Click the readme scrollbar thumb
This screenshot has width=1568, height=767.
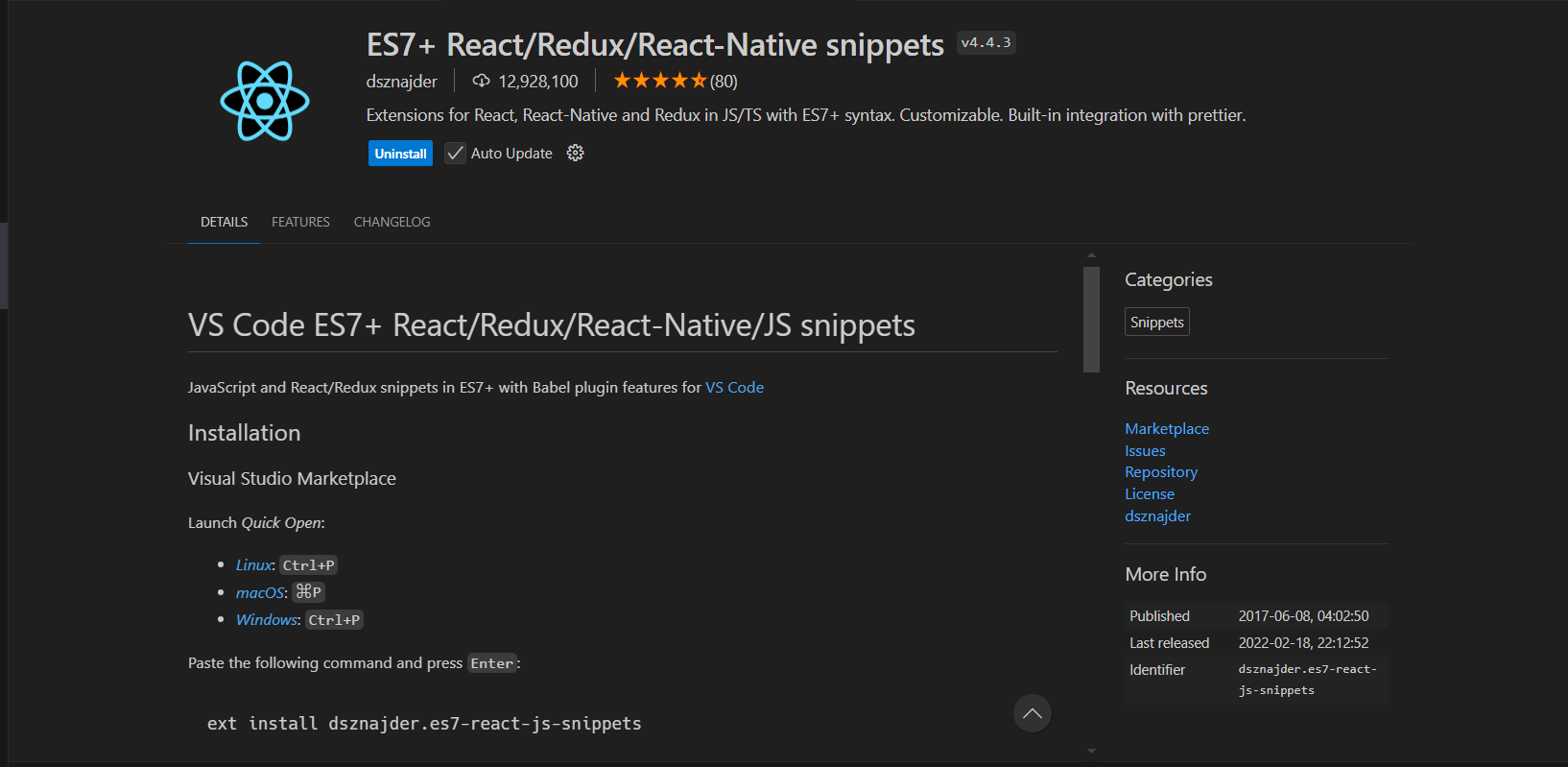[1091, 320]
